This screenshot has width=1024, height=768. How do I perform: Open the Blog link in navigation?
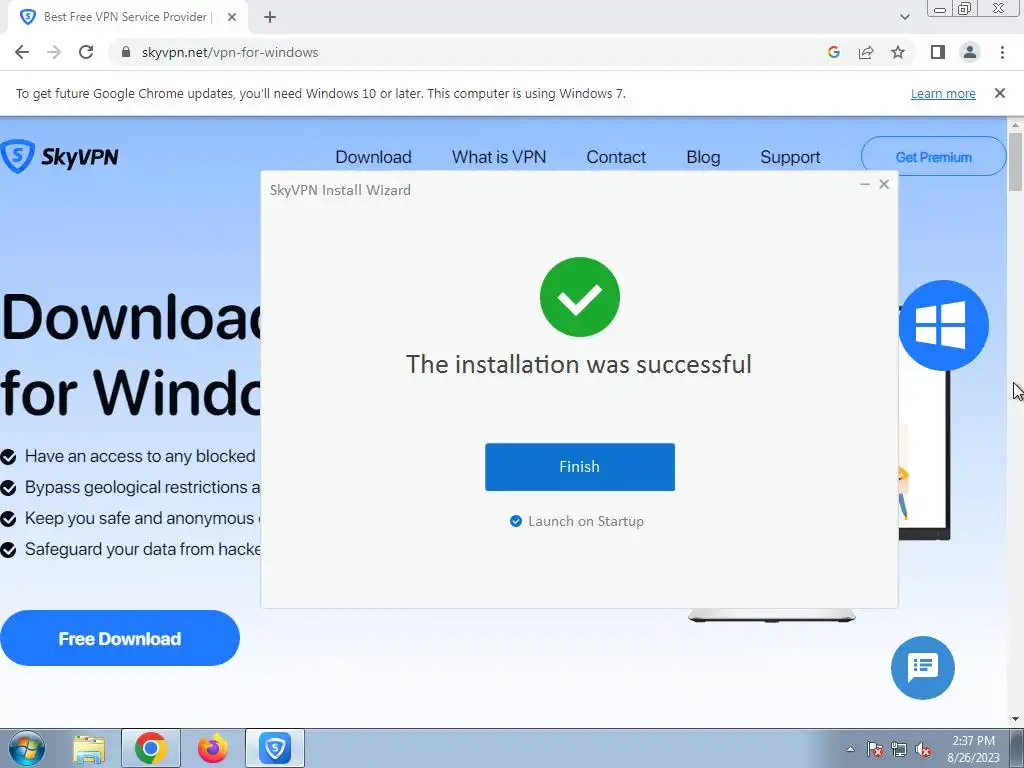click(x=703, y=157)
